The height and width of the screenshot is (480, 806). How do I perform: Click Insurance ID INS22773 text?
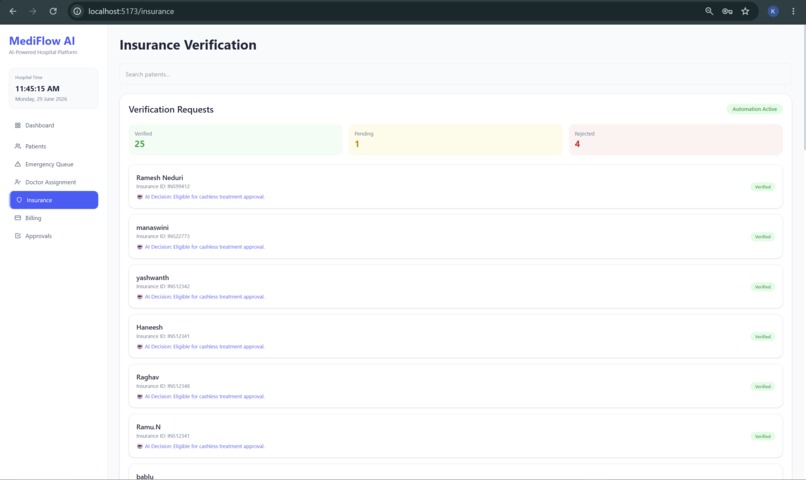[x=163, y=236]
